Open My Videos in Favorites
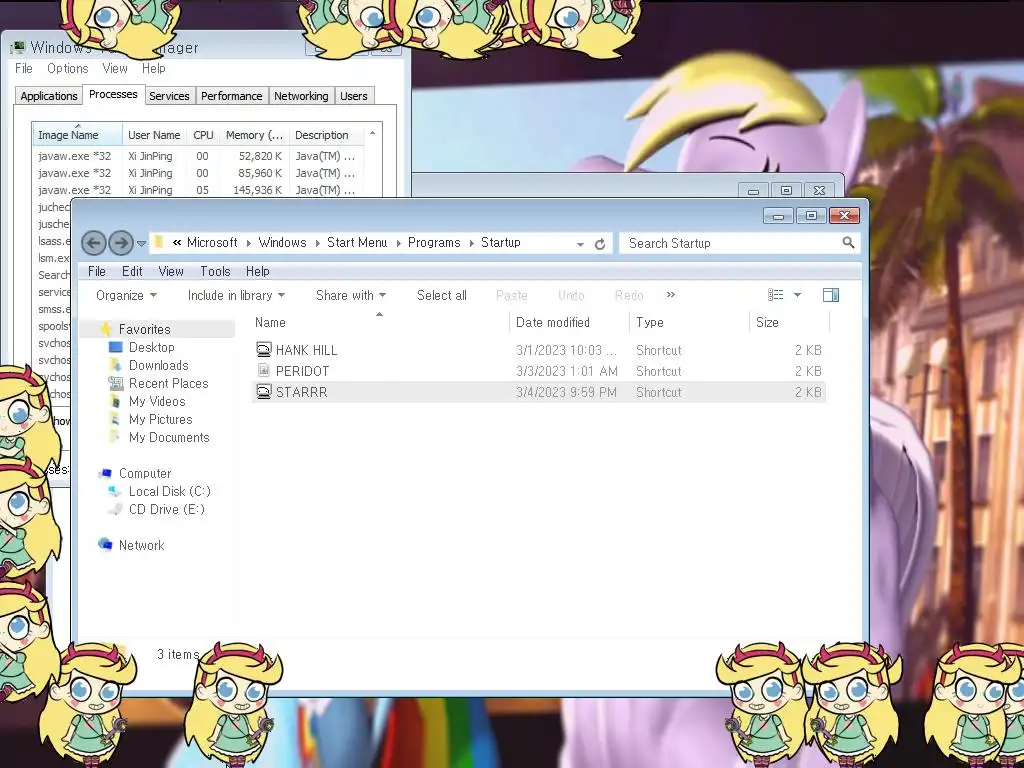The image size is (1024, 768). point(157,401)
